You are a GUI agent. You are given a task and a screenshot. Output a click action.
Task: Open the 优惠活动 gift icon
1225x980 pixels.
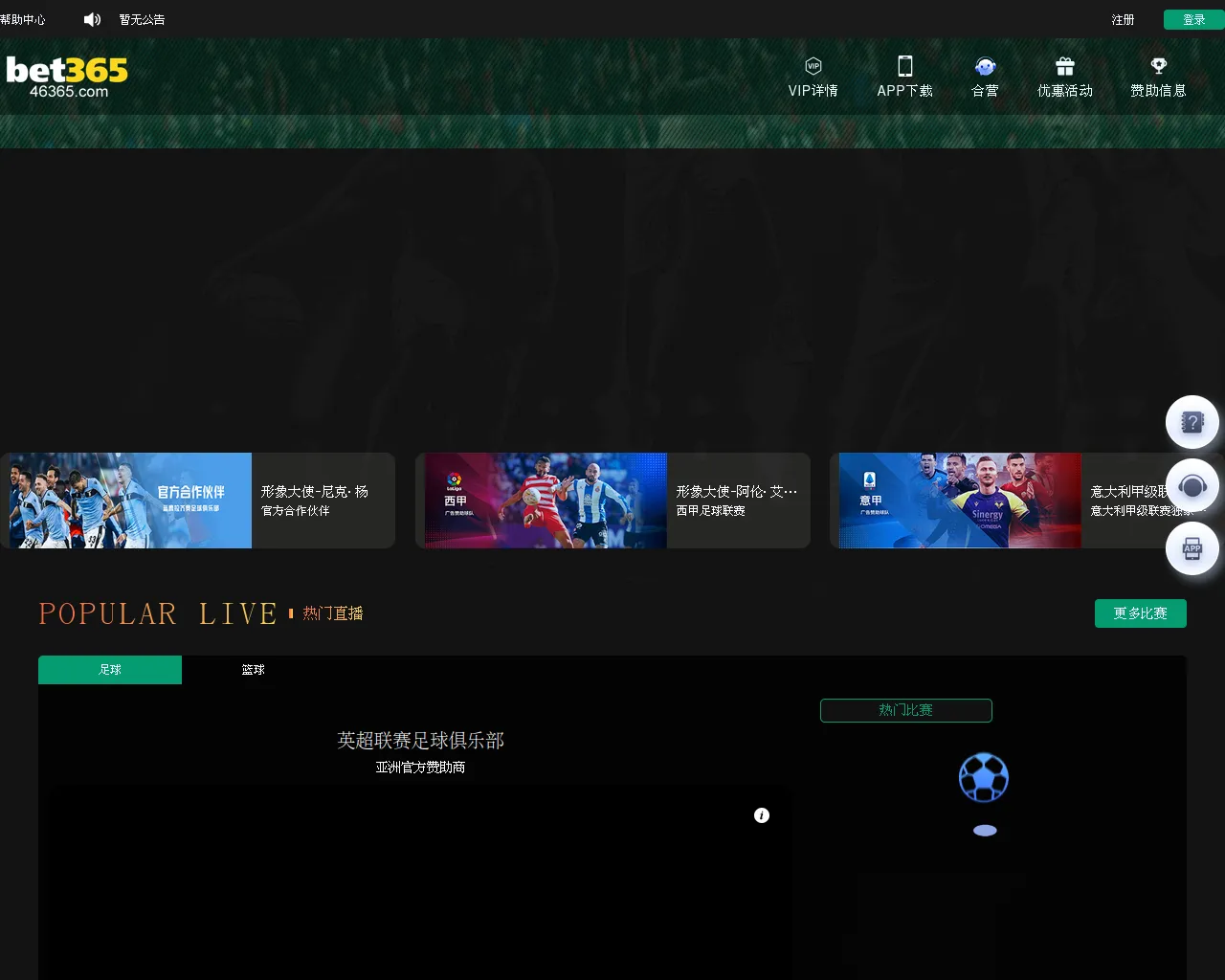pyautogui.click(x=1065, y=66)
